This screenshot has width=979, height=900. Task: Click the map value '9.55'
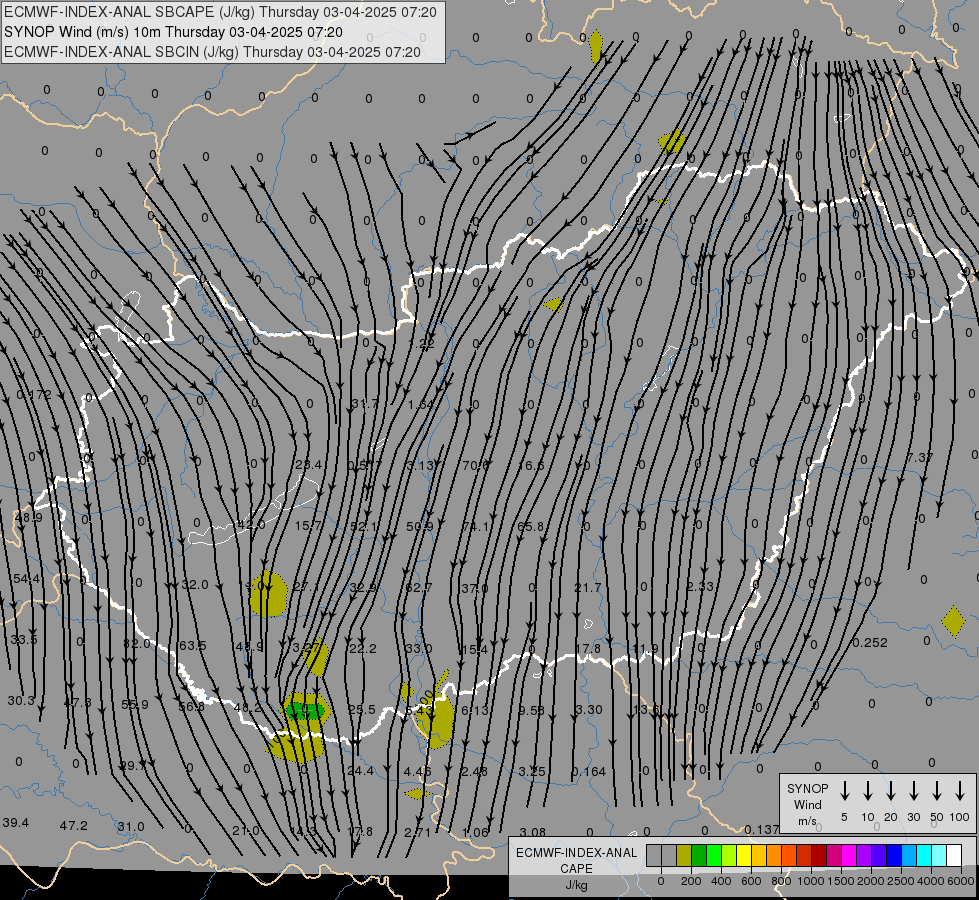pos(532,710)
